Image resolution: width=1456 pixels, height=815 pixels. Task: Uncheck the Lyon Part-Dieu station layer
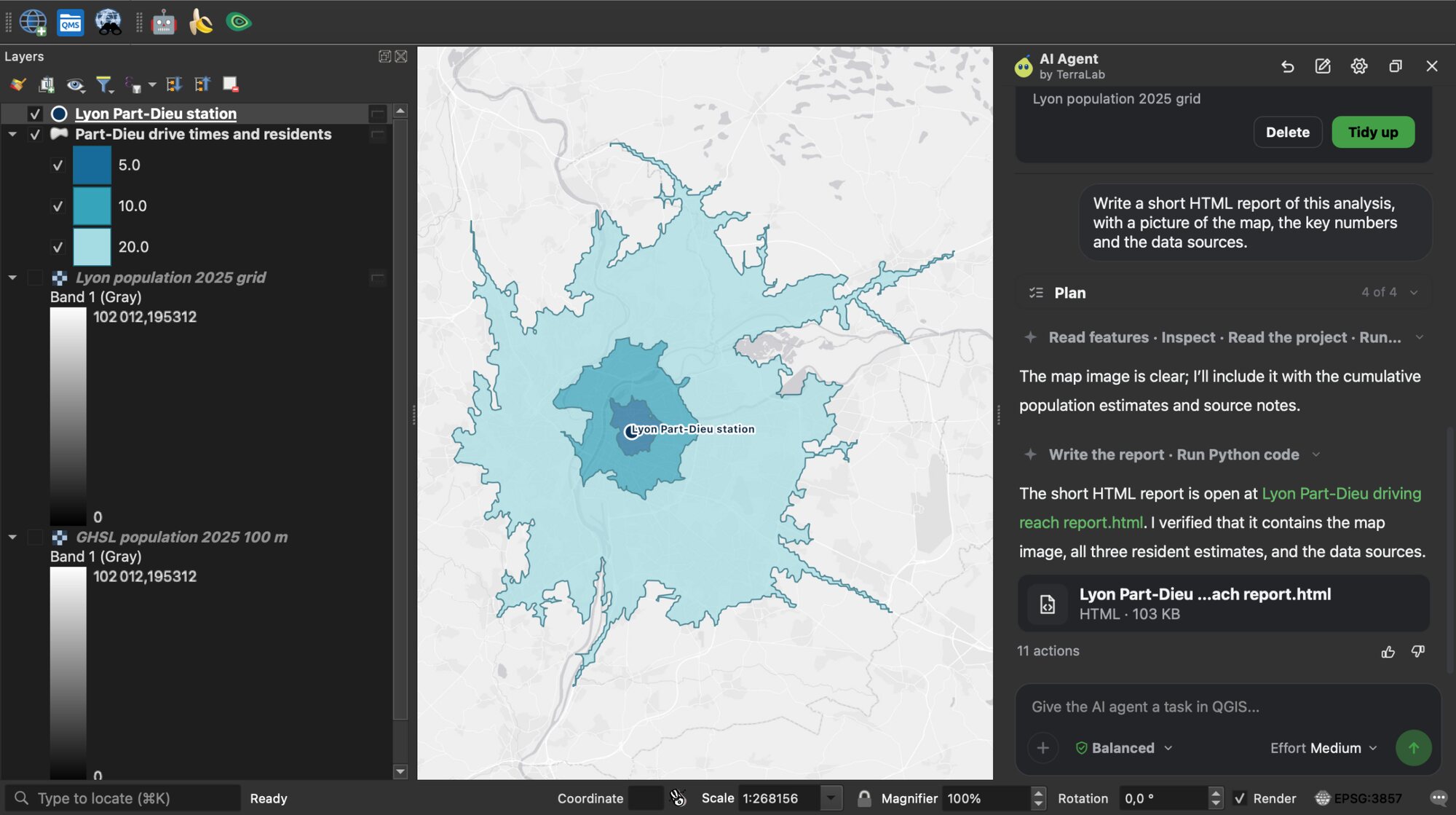[34, 114]
